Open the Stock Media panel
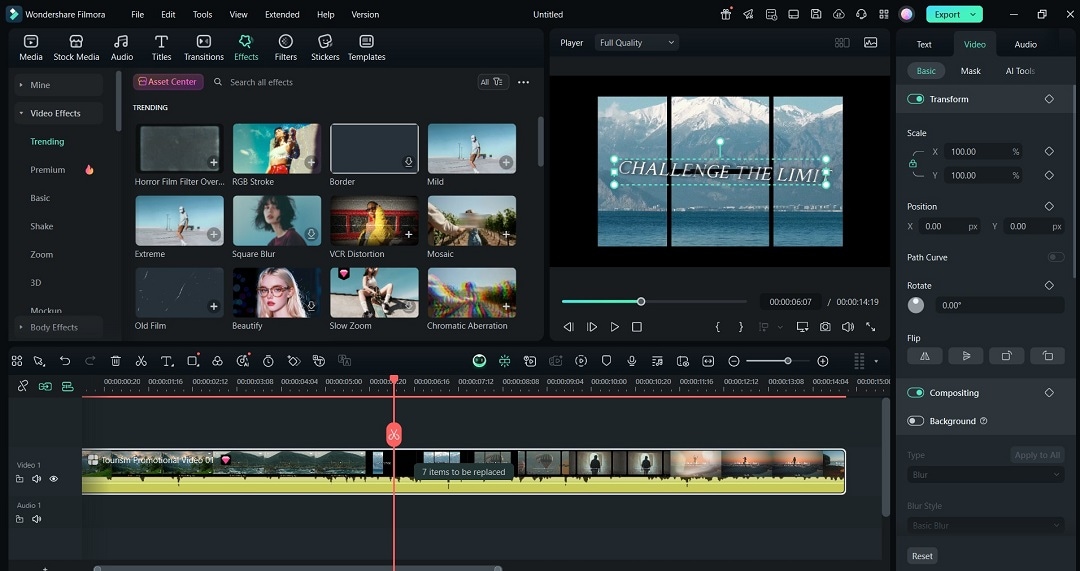 (x=76, y=48)
